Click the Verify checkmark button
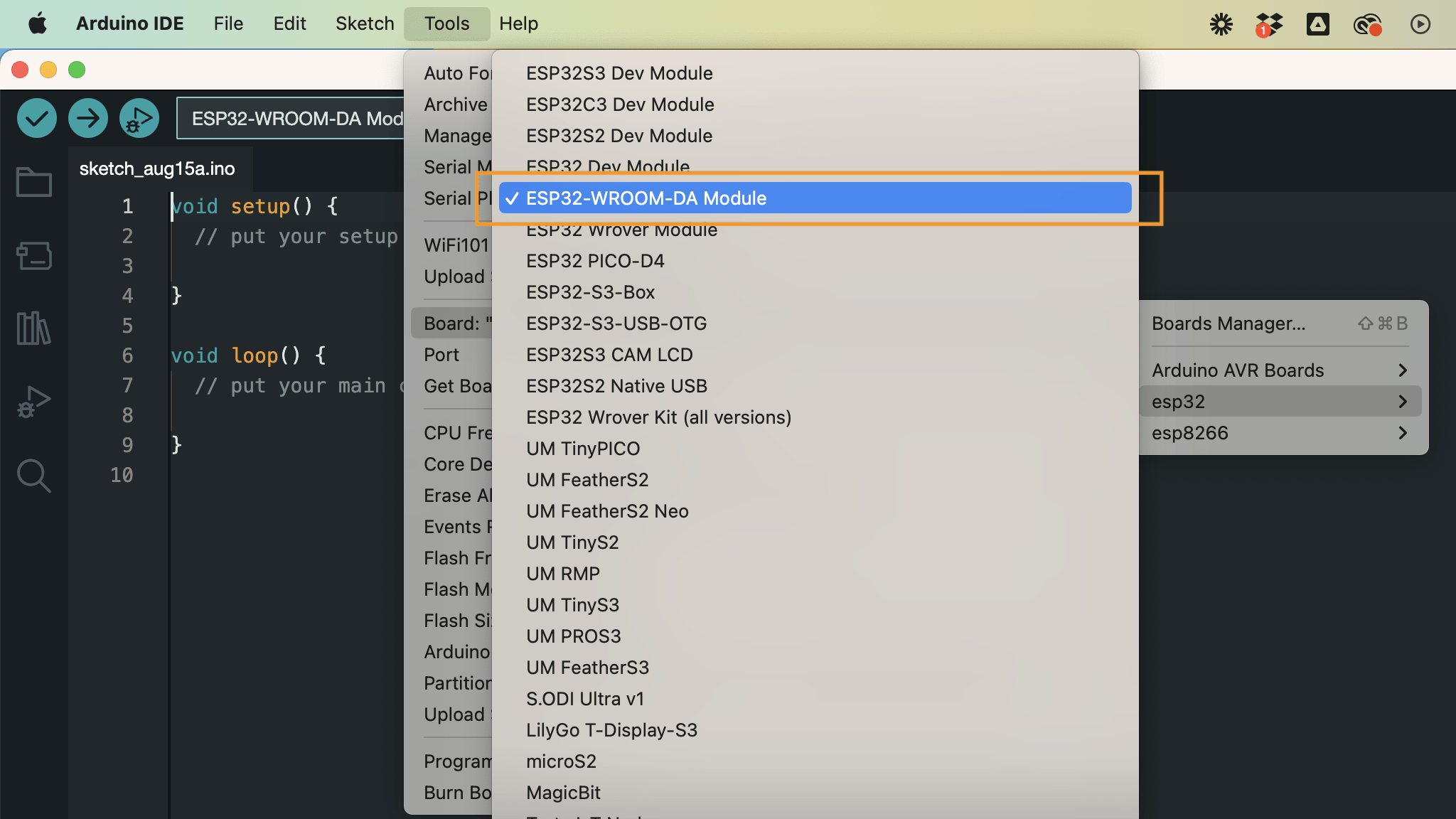 (37, 118)
